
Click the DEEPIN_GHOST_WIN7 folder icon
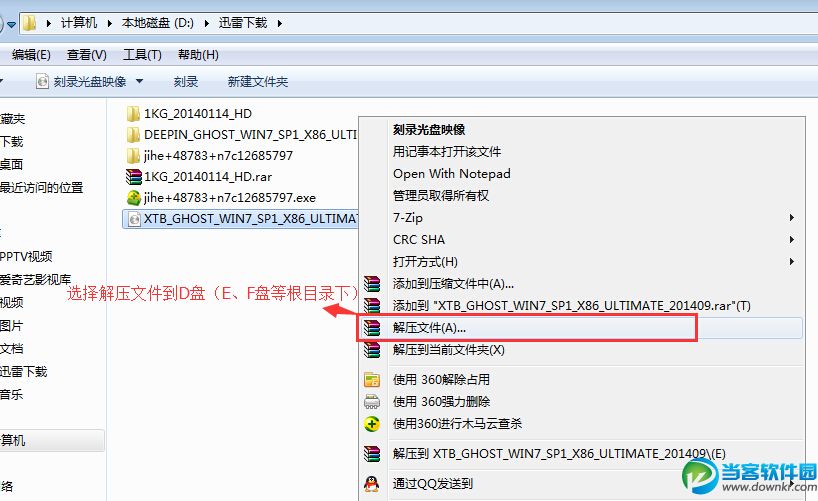133,135
